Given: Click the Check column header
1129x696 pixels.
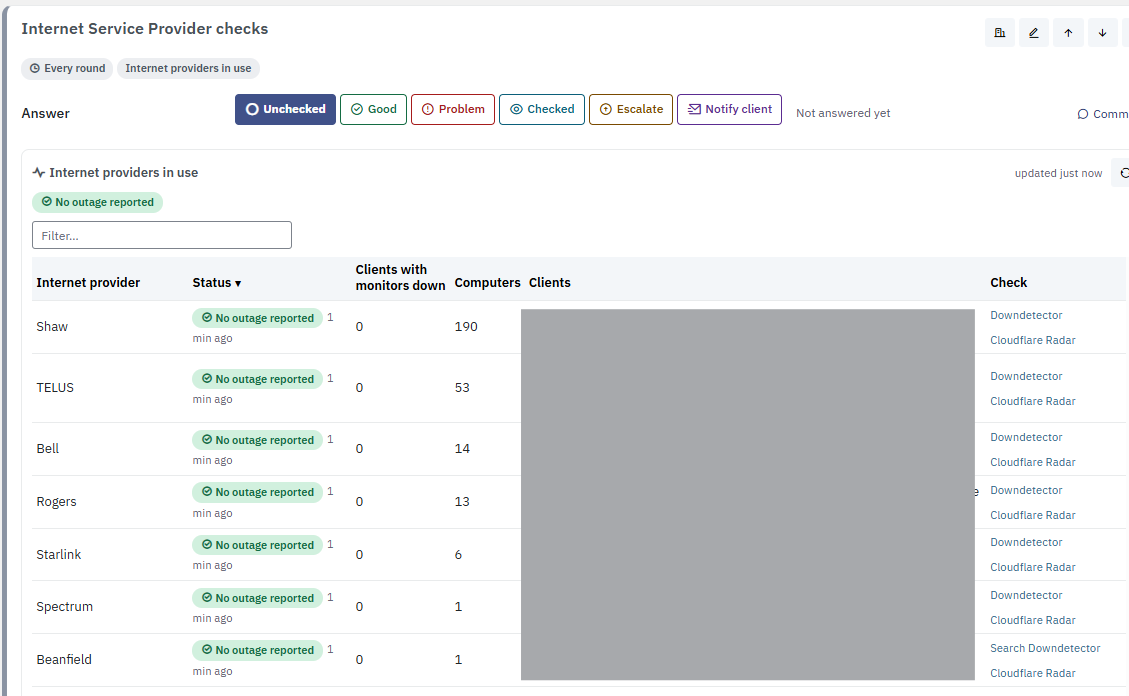Looking at the screenshot, I should point(1008,283).
